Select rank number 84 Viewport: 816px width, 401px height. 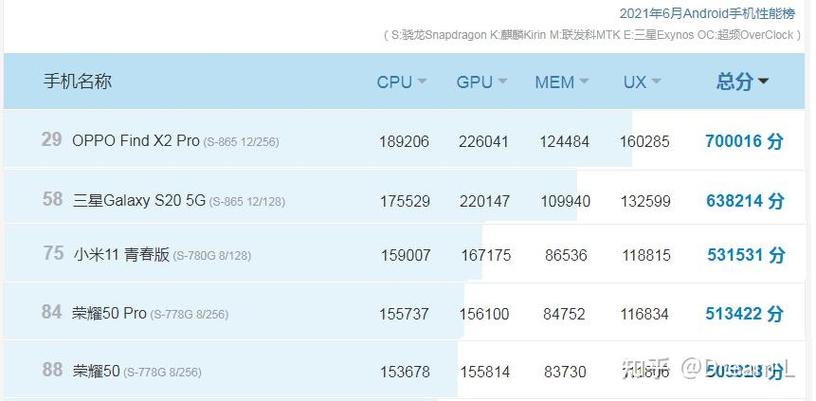pyautogui.click(x=52, y=312)
